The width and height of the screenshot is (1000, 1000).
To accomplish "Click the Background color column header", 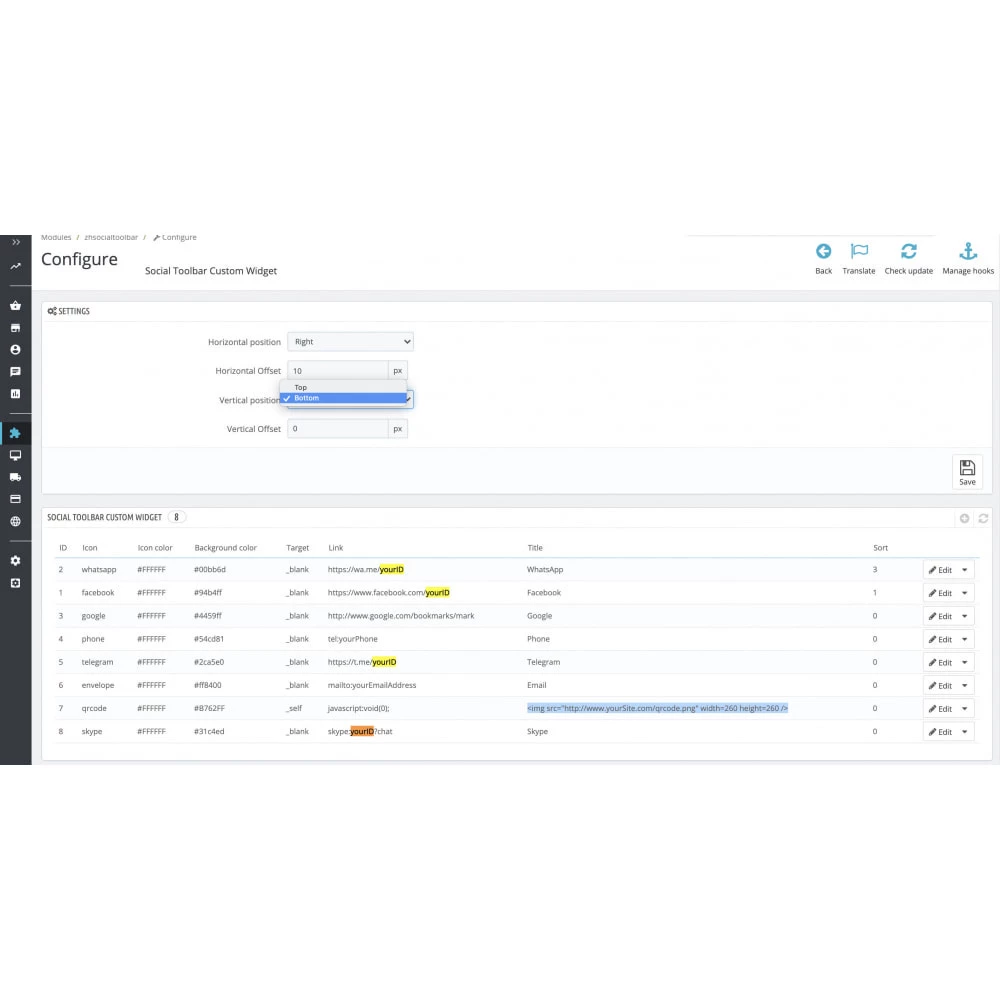I will (x=225, y=548).
